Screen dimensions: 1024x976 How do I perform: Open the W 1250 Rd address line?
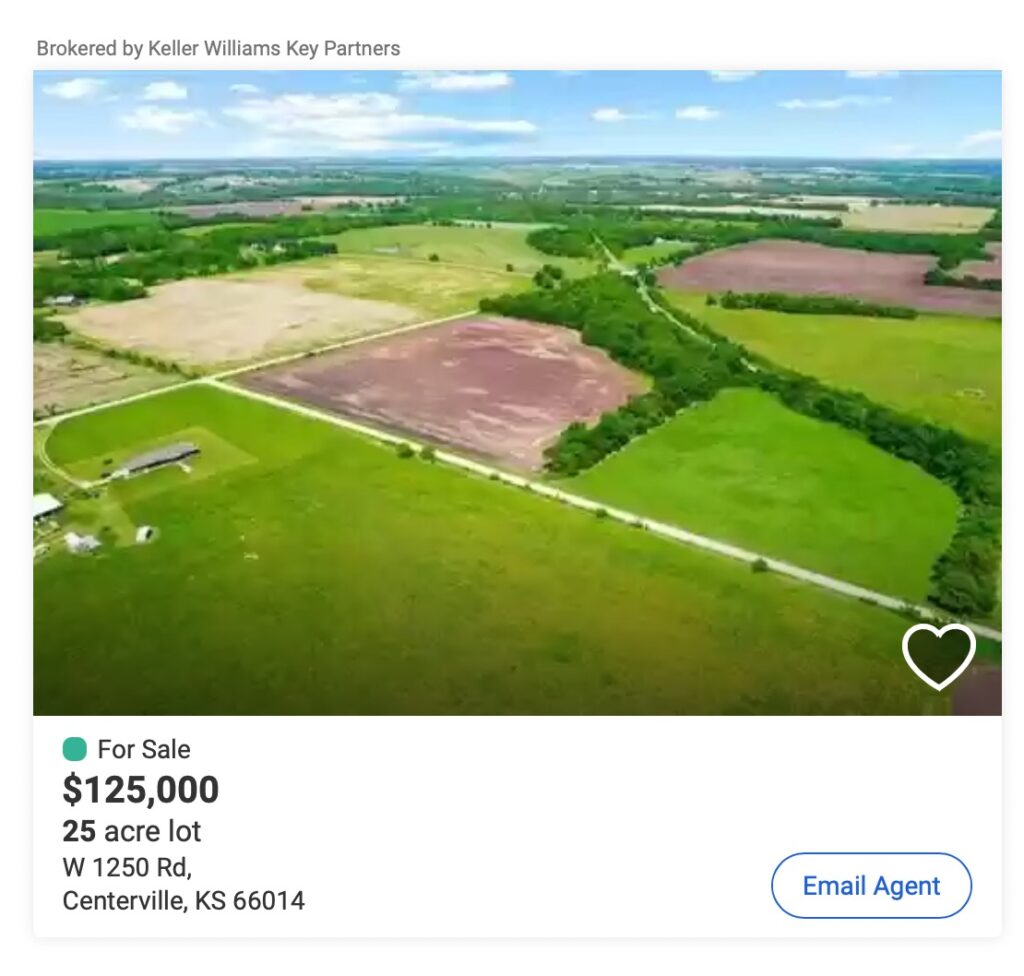(127, 866)
